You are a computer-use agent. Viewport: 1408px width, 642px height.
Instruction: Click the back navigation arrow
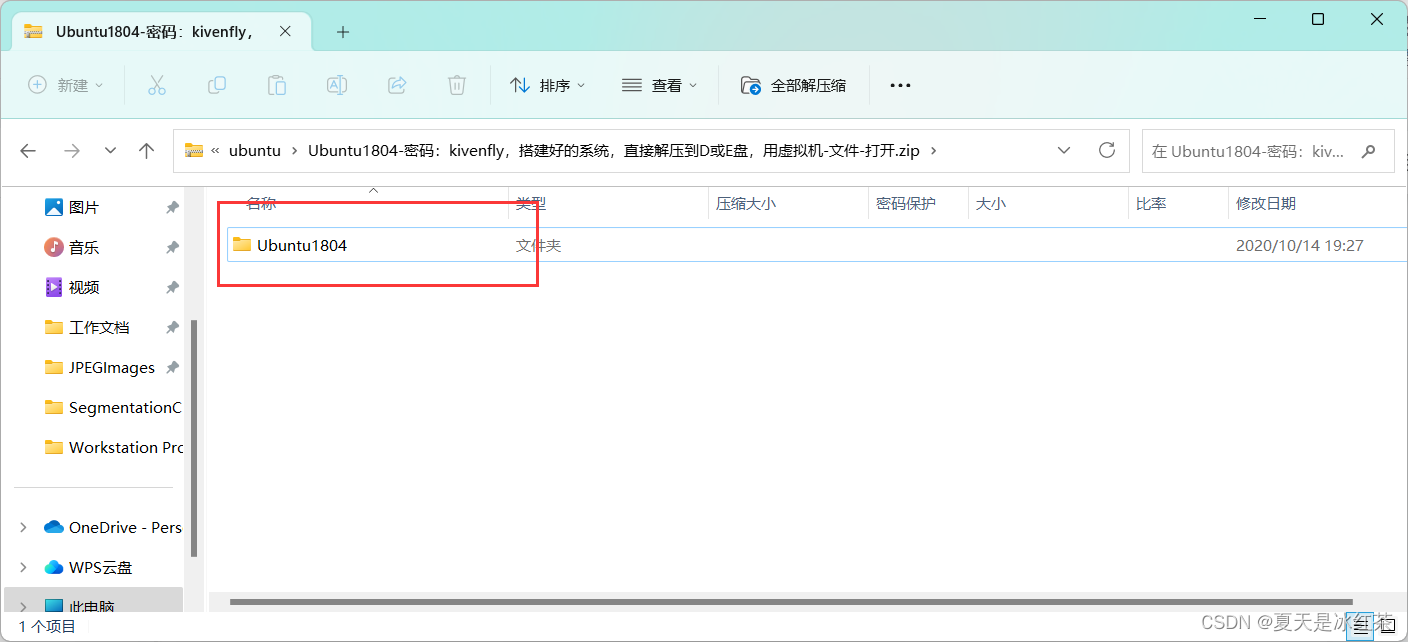pos(28,150)
